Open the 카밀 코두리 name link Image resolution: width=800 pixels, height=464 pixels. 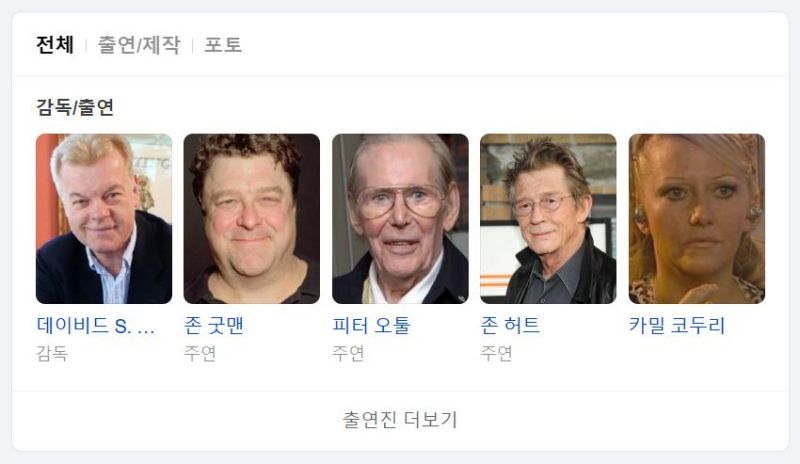[x=677, y=326]
